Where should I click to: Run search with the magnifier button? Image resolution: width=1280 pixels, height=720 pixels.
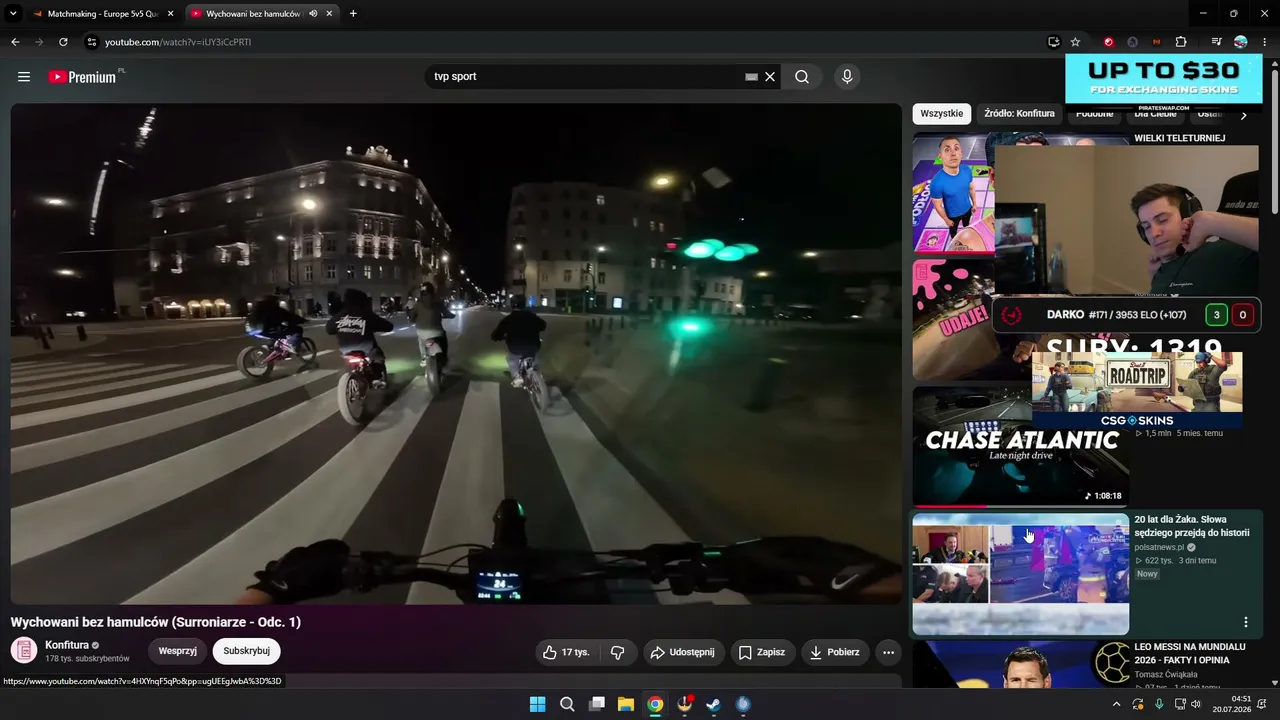tap(802, 77)
